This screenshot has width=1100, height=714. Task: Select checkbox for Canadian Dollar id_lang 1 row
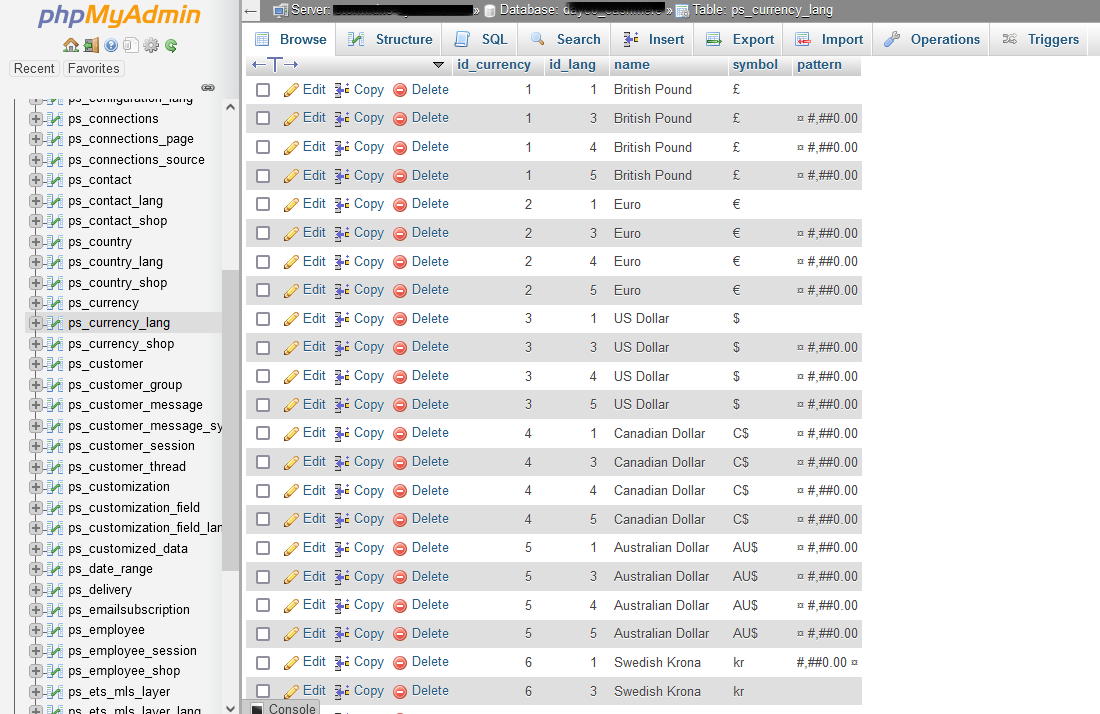[263, 433]
